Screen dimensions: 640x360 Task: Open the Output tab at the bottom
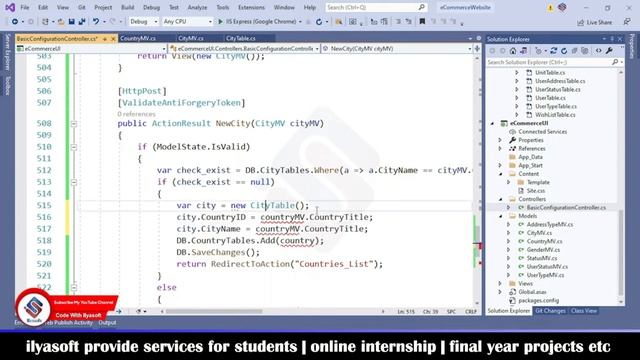click(x=107, y=323)
